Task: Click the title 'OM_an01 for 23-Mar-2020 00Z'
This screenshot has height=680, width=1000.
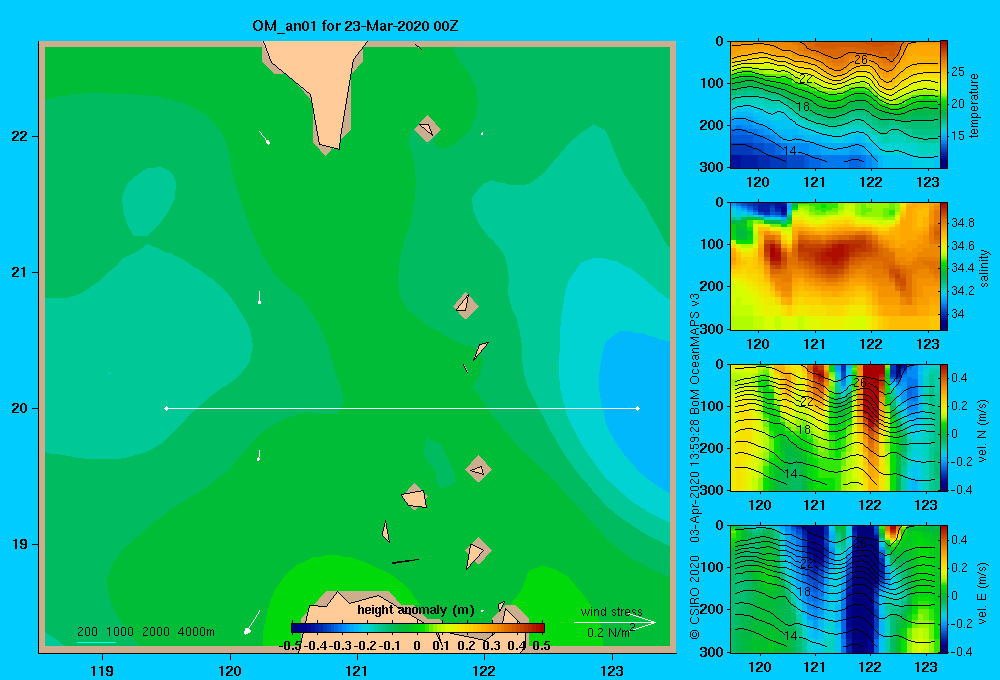Action: coord(355,26)
